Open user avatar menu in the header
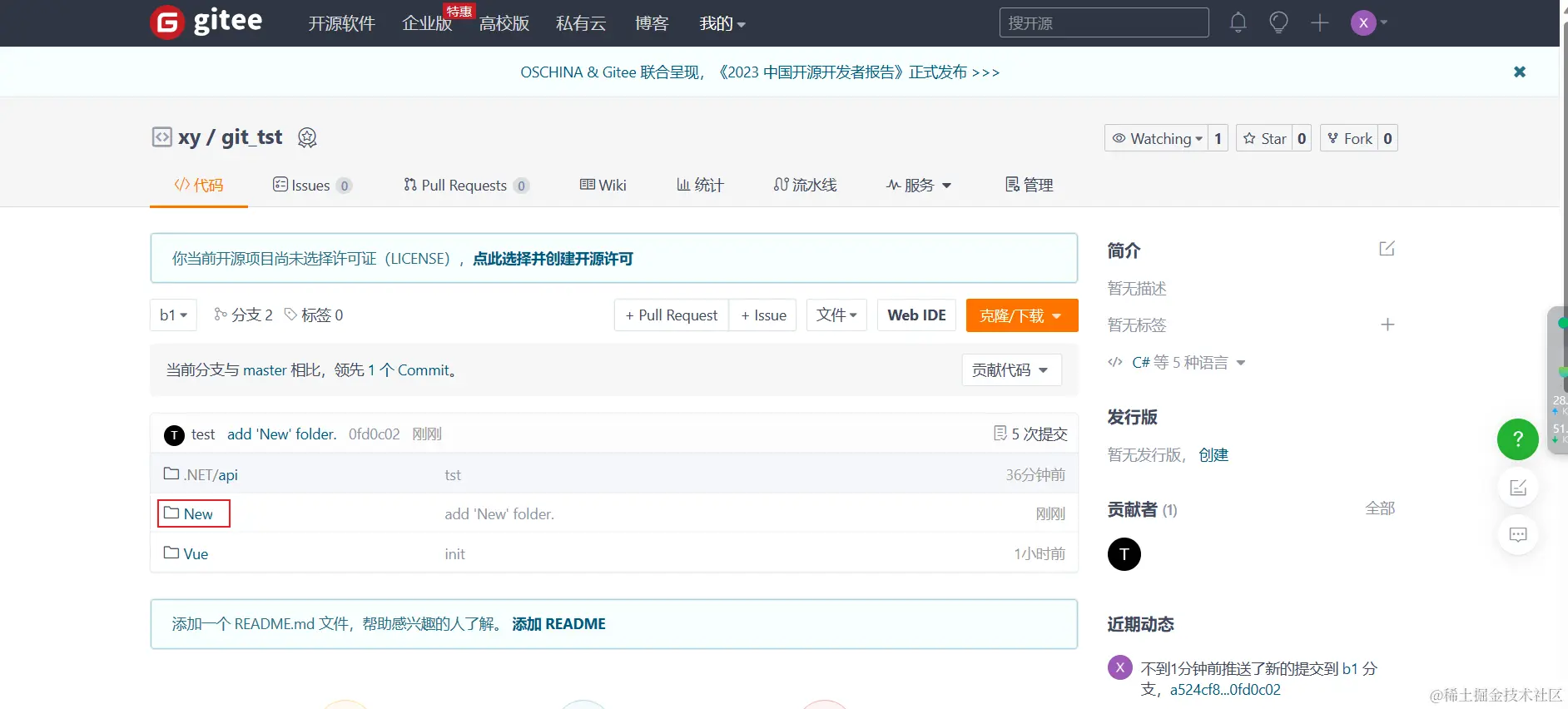Screen dimensions: 1568x709 pos(1368,22)
